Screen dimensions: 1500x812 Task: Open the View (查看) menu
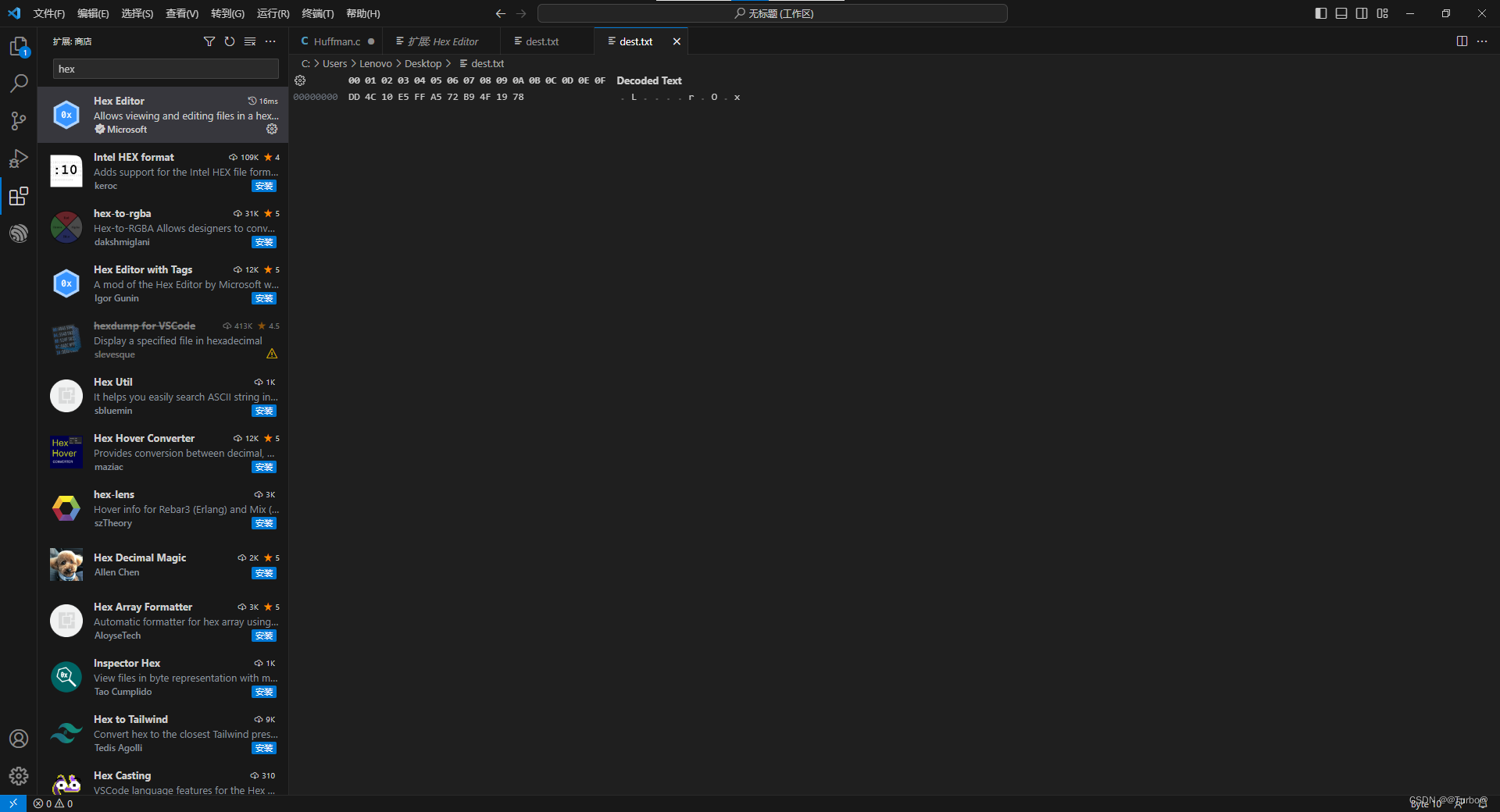[x=182, y=13]
